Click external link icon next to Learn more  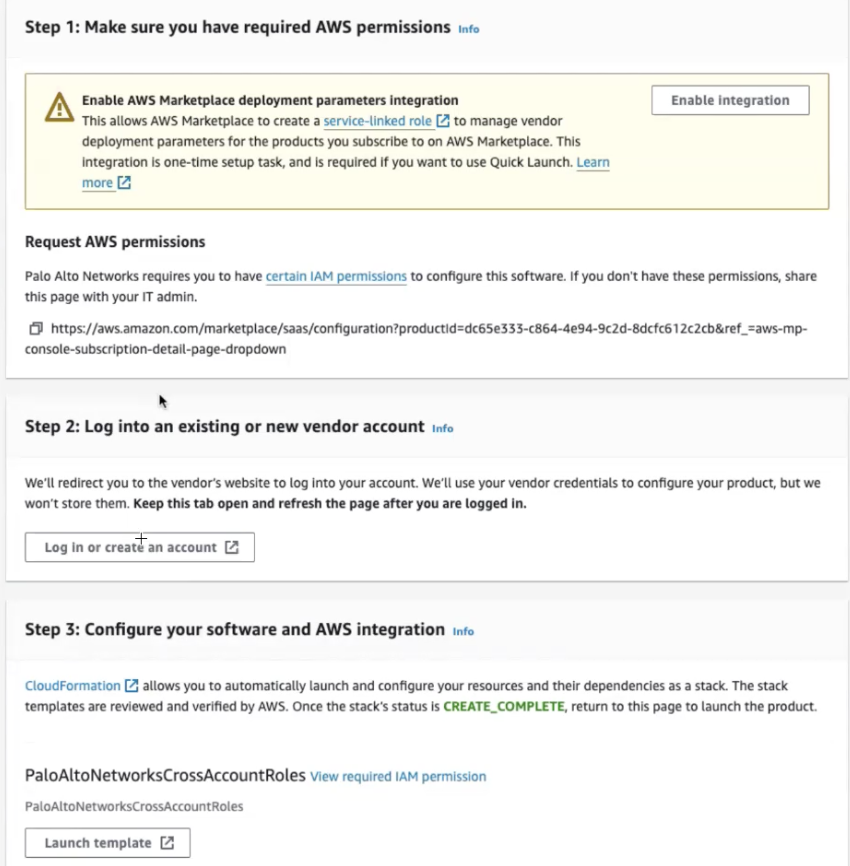click(x=124, y=183)
